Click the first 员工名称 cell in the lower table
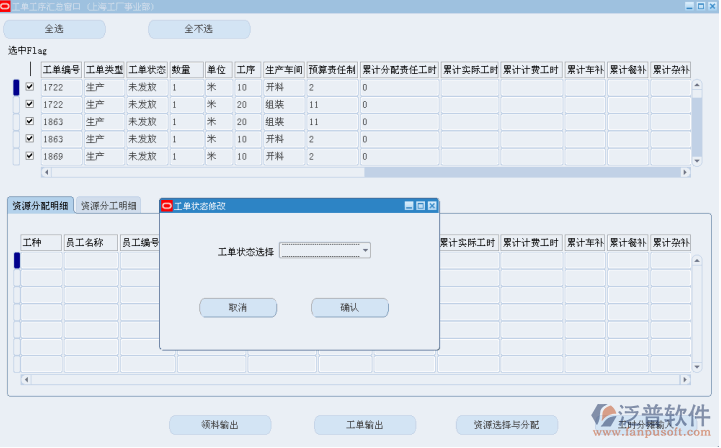The image size is (721, 448). [x=91, y=260]
